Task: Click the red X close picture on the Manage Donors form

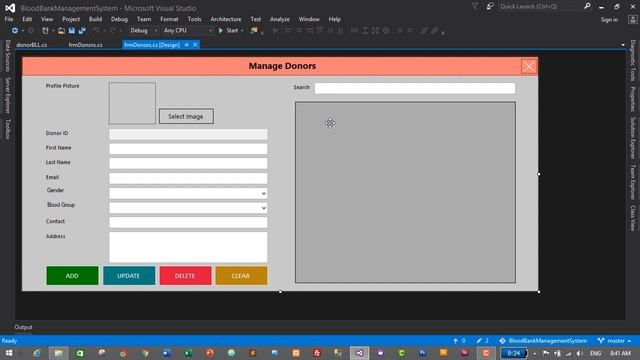Action: (x=529, y=66)
